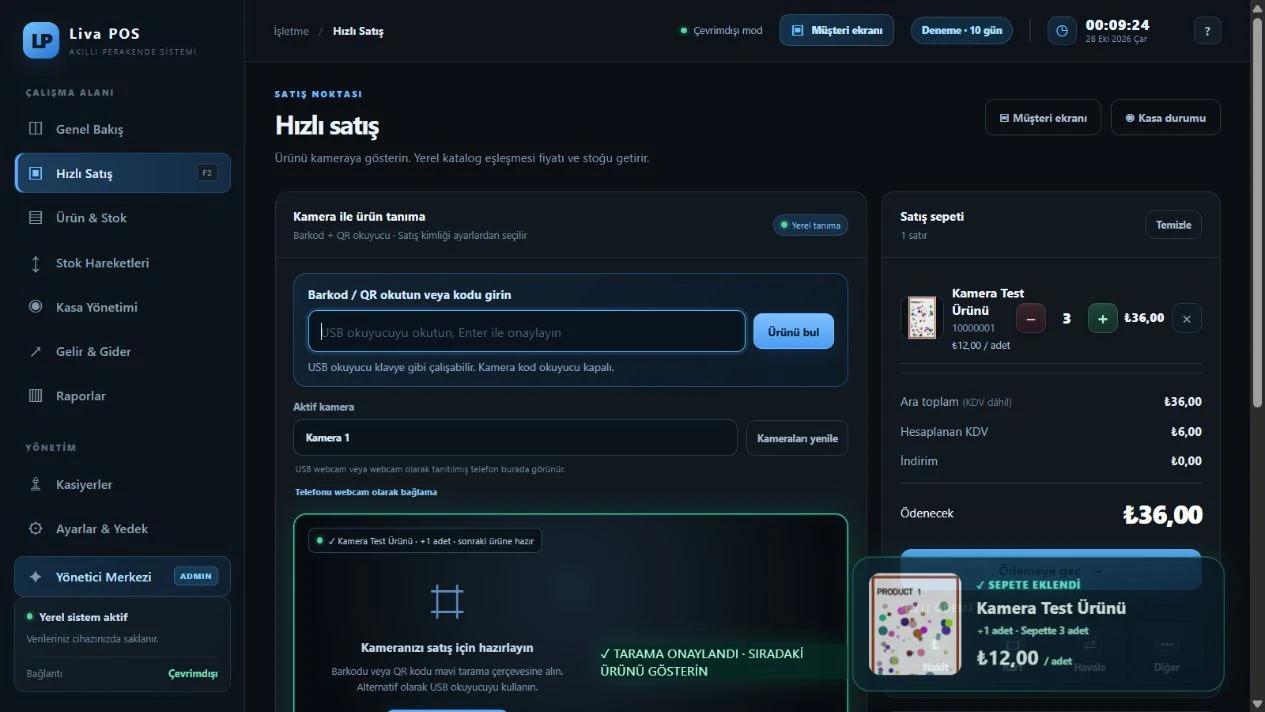
Task: Click the Yerel tanıma status badge
Action: click(810, 225)
